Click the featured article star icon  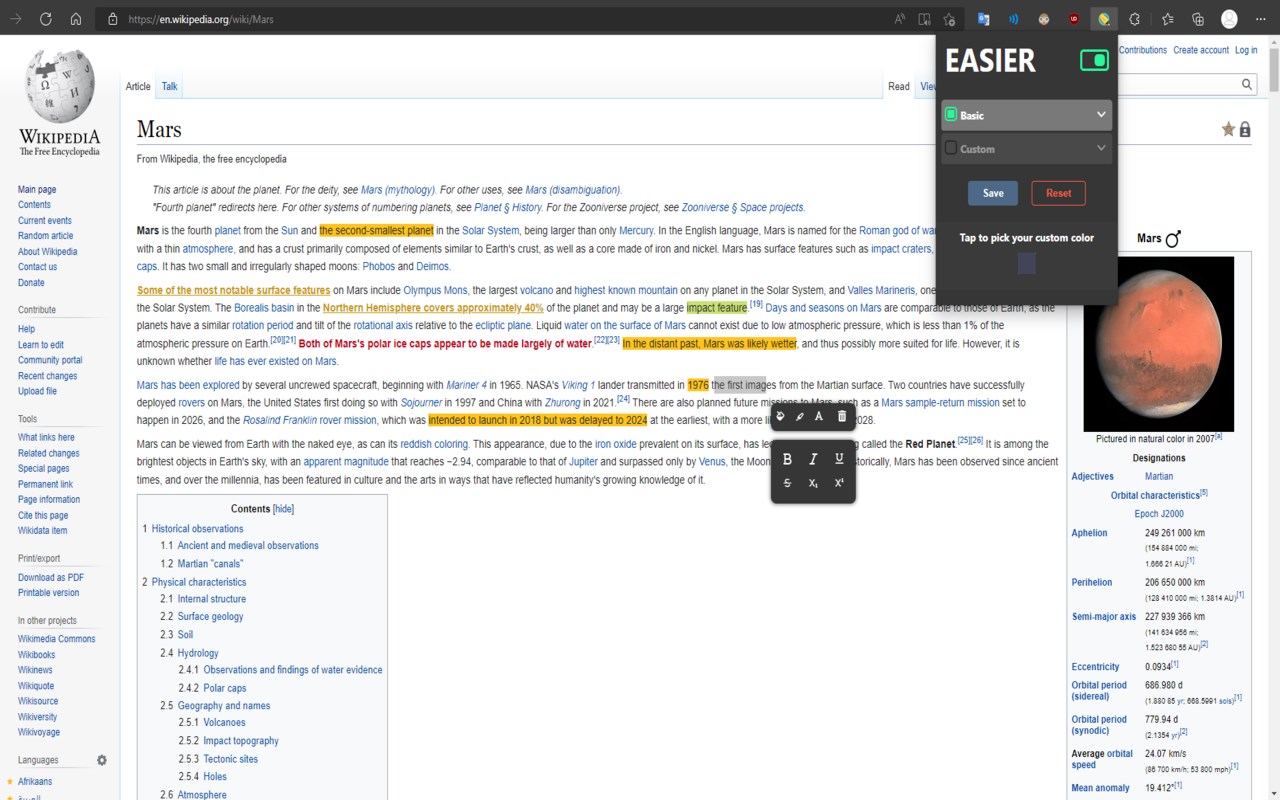click(x=1228, y=129)
